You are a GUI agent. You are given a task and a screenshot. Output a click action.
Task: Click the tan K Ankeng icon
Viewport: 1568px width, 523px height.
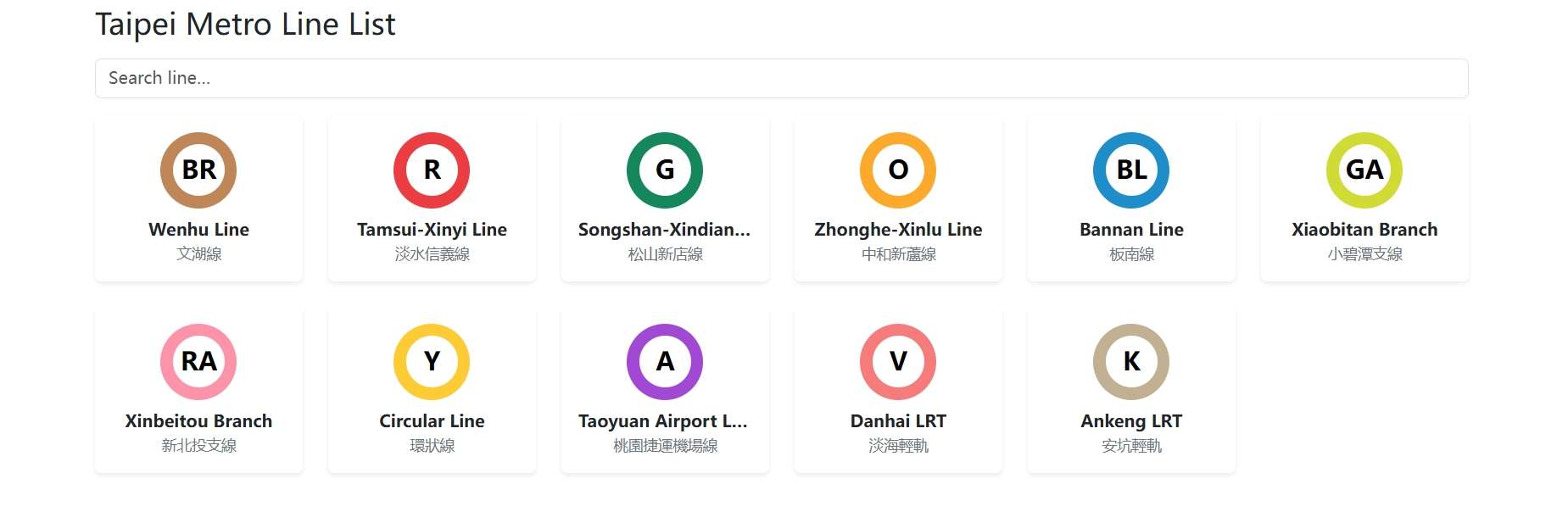[1131, 361]
